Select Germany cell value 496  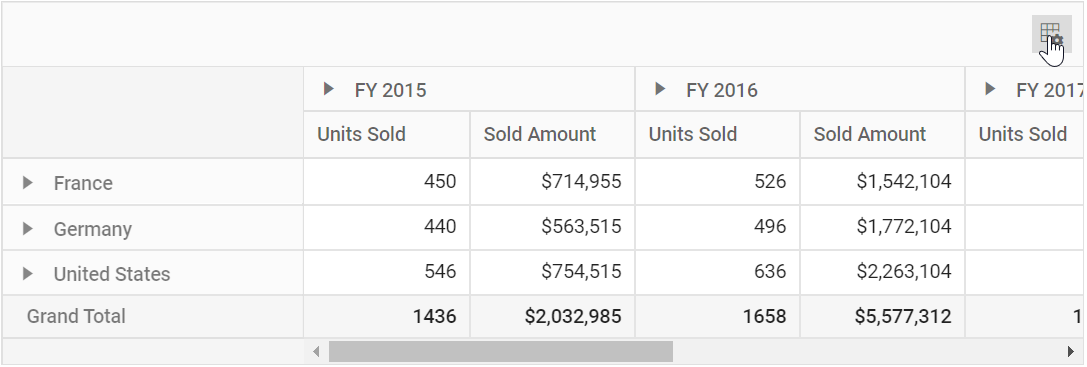point(718,227)
